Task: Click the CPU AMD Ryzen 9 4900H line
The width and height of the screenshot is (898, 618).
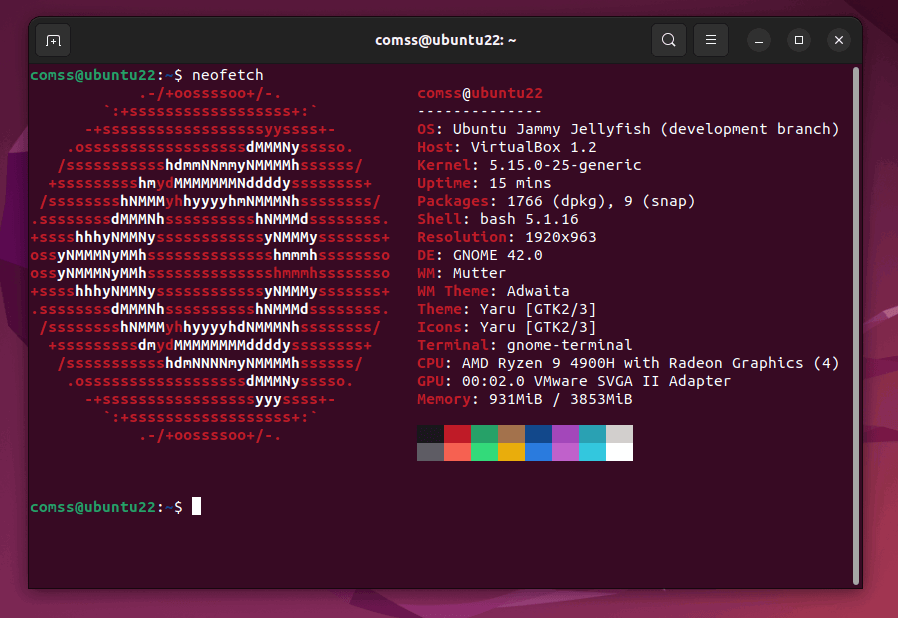Action: pos(628,363)
